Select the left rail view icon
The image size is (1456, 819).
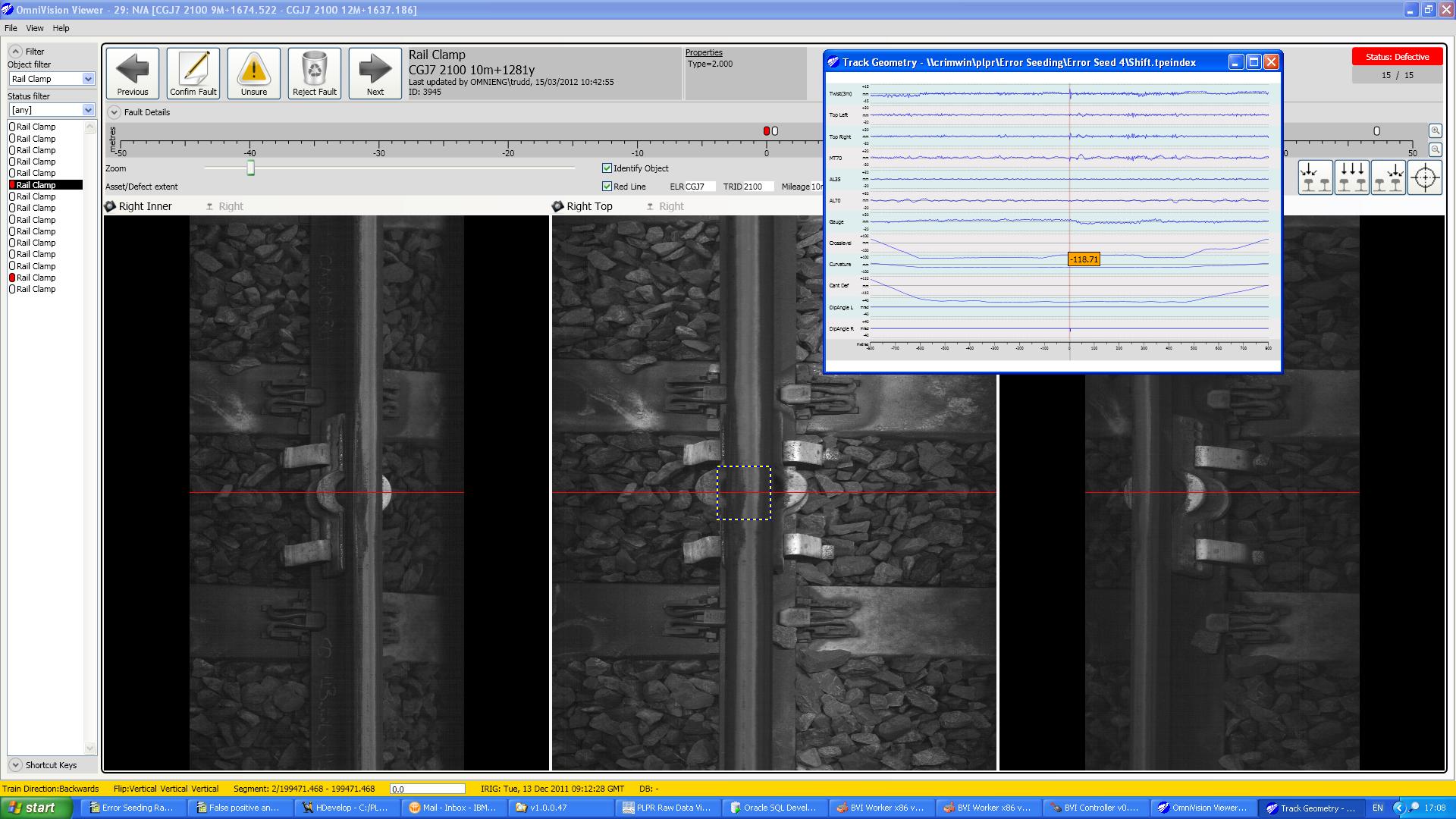click(x=1316, y=178)
